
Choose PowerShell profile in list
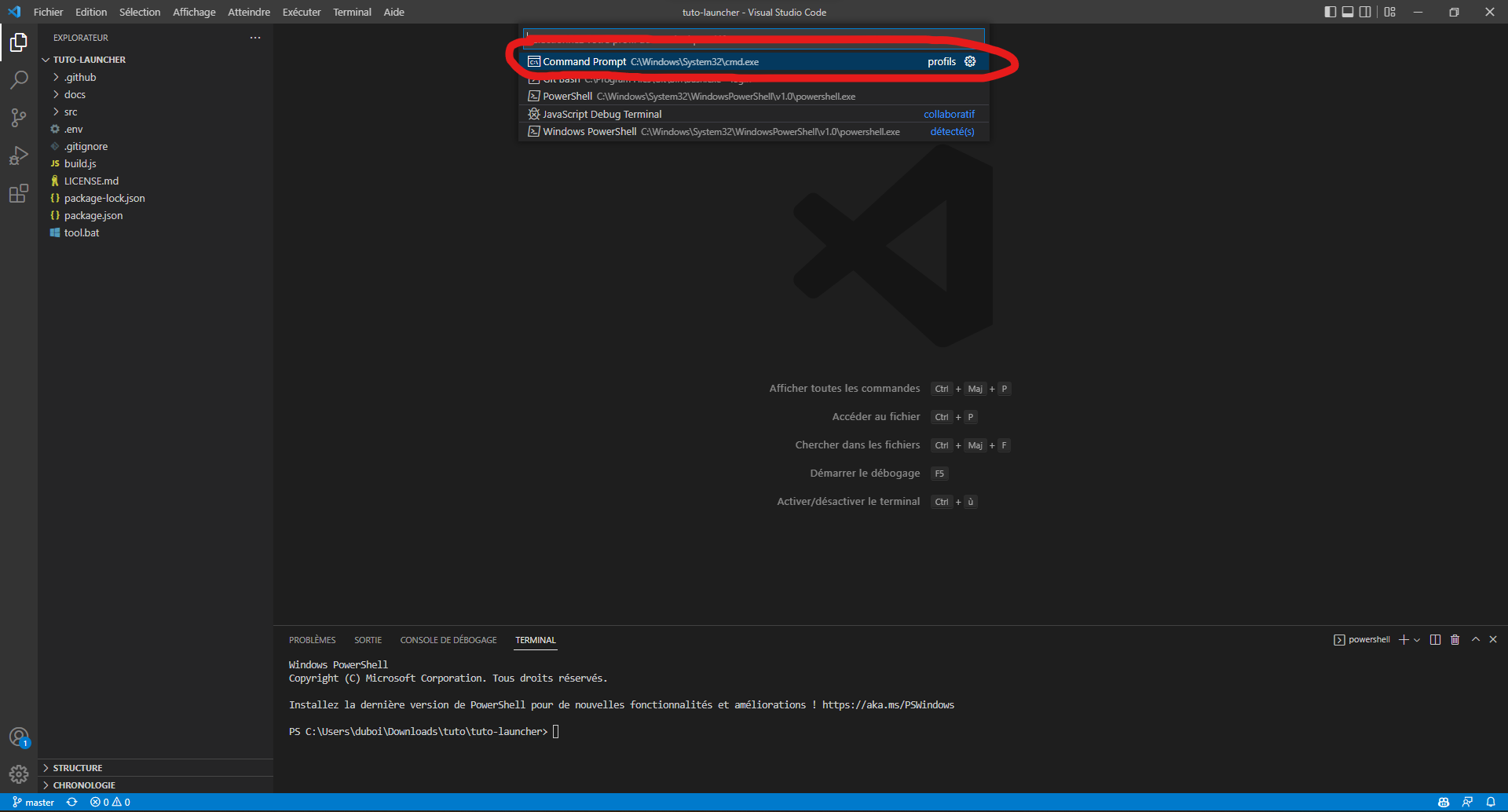[754, 96]
